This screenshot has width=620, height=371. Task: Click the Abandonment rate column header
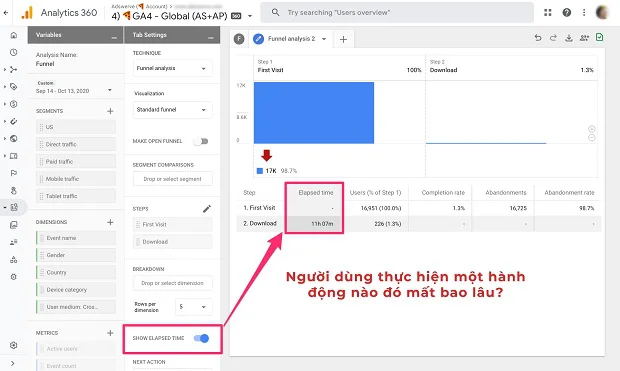[x=569, y=193]
